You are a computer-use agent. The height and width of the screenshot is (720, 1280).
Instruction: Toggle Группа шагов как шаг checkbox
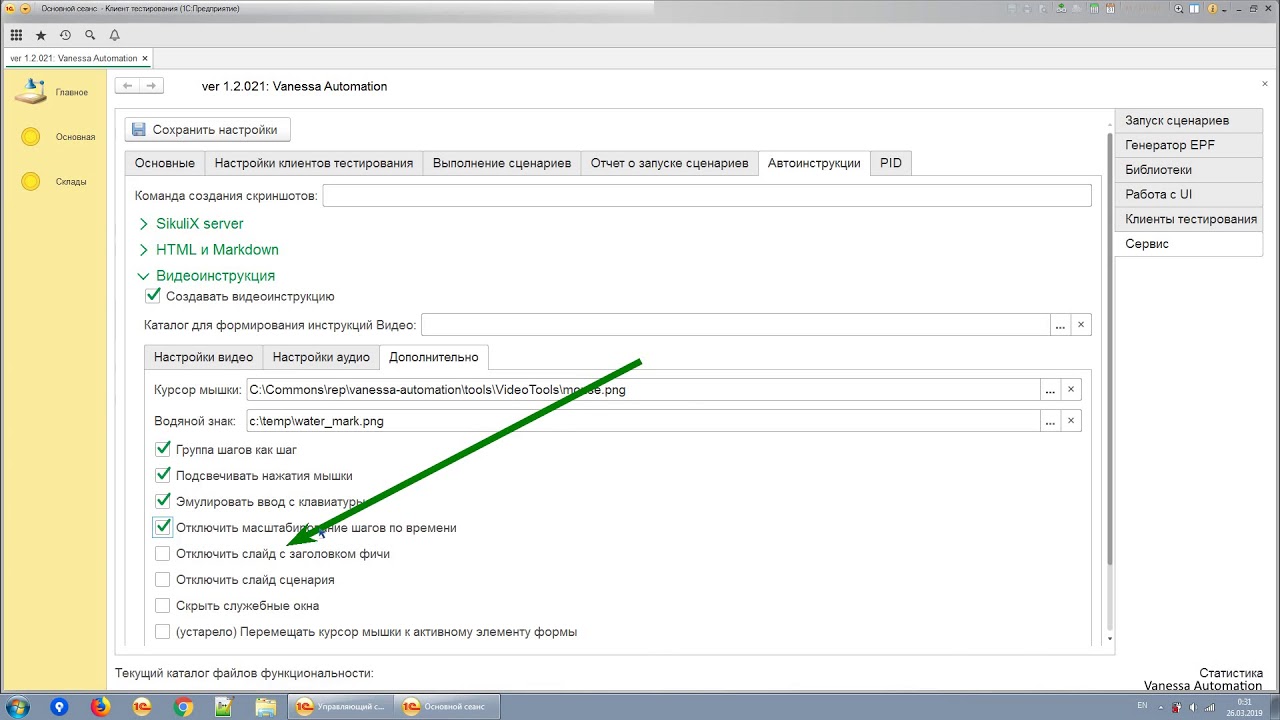coord(163,450)
